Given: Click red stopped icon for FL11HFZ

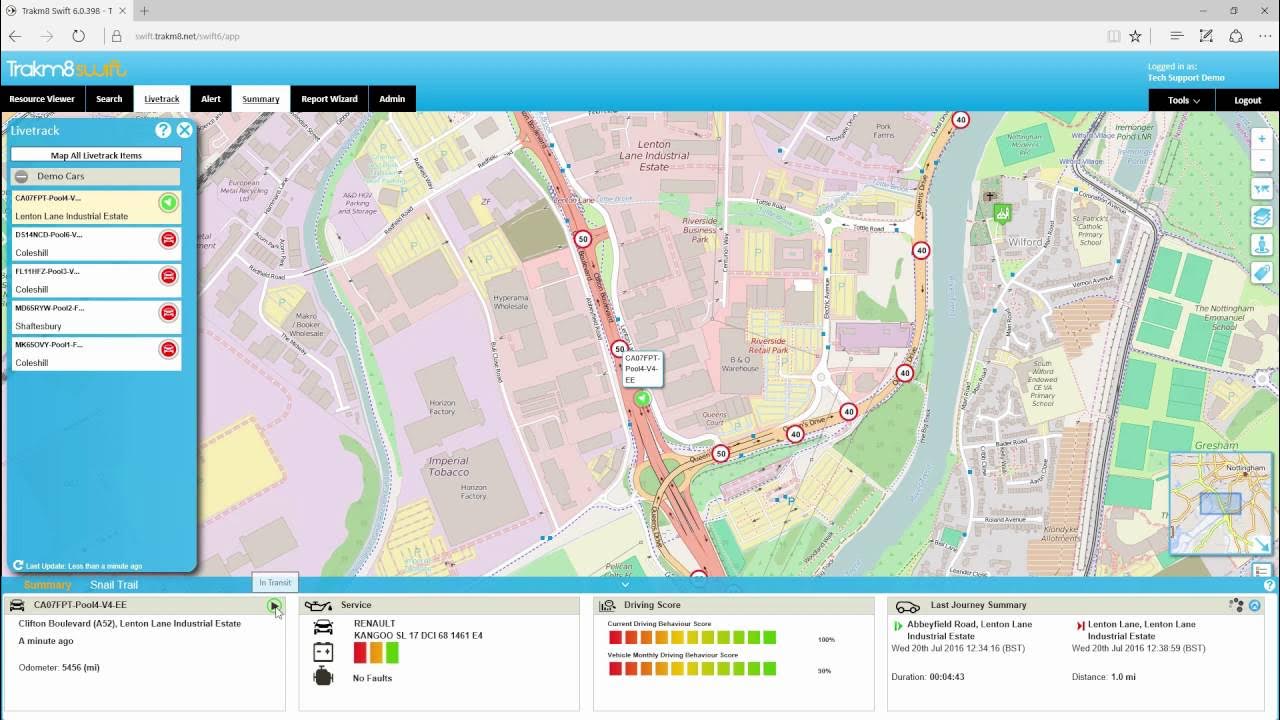Looking at the screenshot, I should (x=168, y=276).
